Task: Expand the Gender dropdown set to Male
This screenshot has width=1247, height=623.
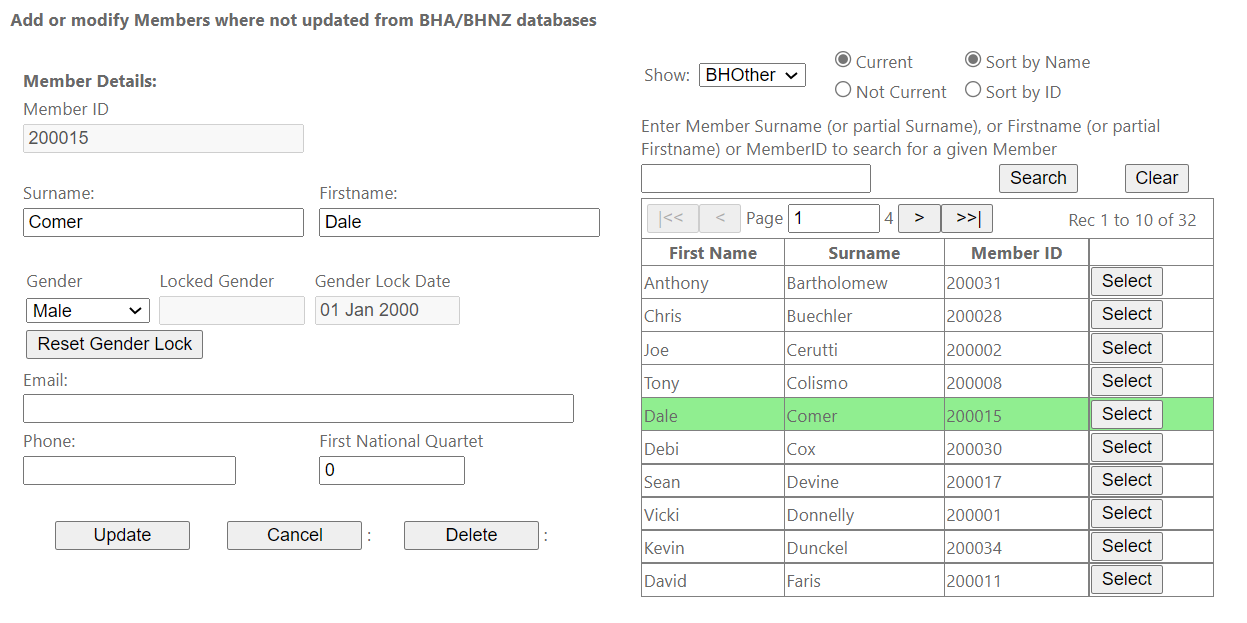Action: [88, 311]
